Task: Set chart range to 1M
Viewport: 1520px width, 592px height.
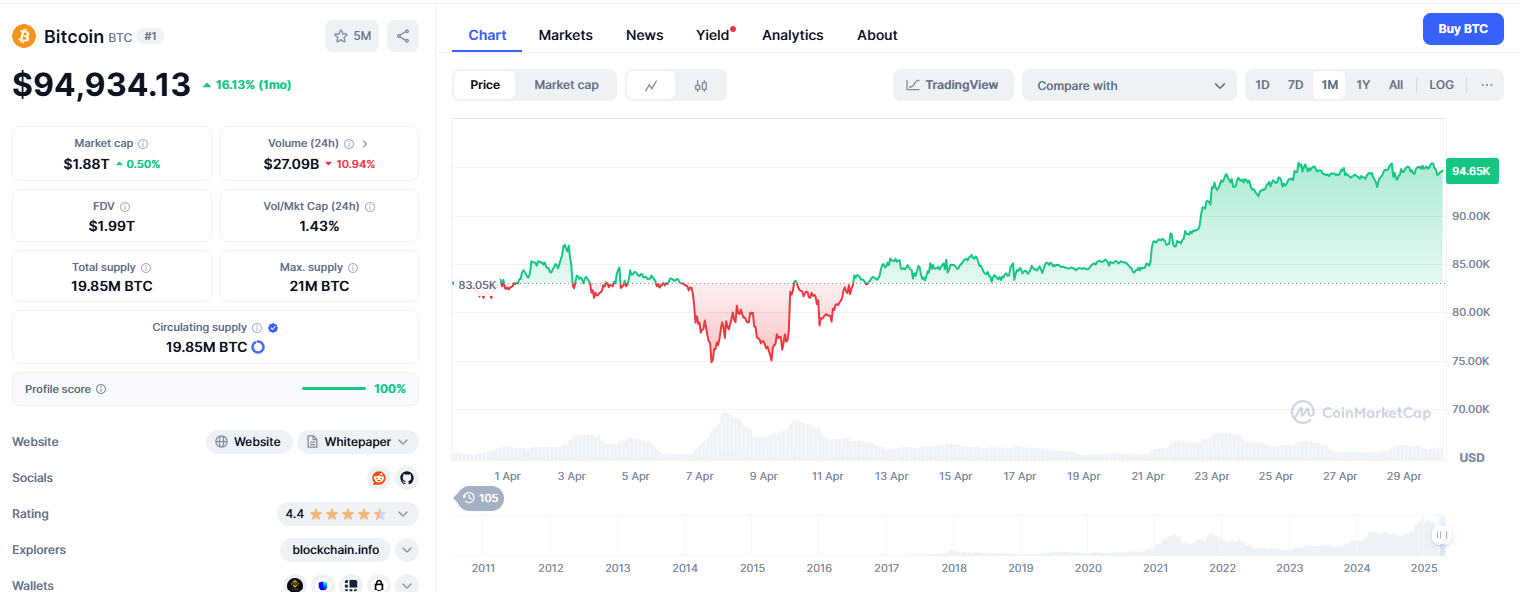Action: (x=1329, y=85)
